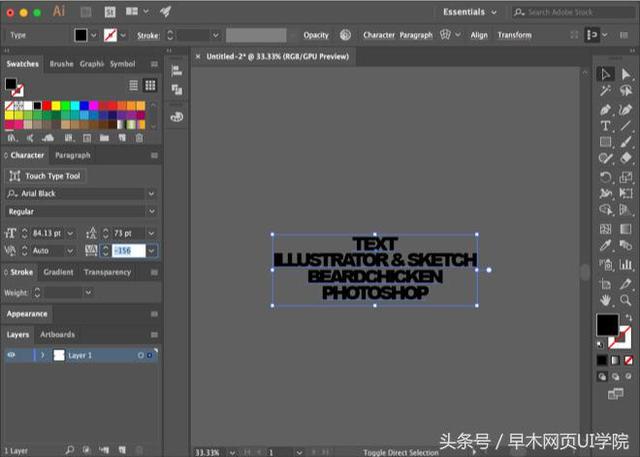Select the Rotate tool
Viewport: 640px width, 457px height.
point(605,177)
